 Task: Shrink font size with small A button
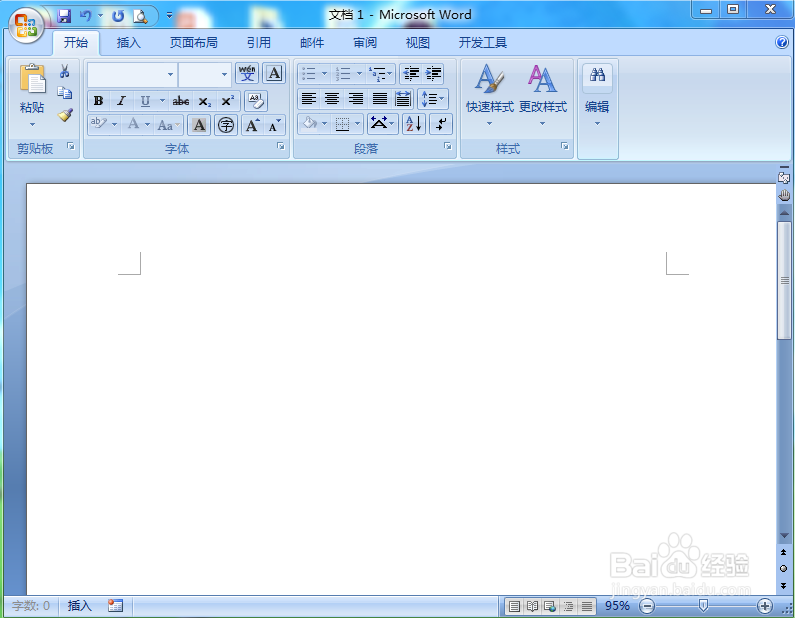tap(274, 125)
